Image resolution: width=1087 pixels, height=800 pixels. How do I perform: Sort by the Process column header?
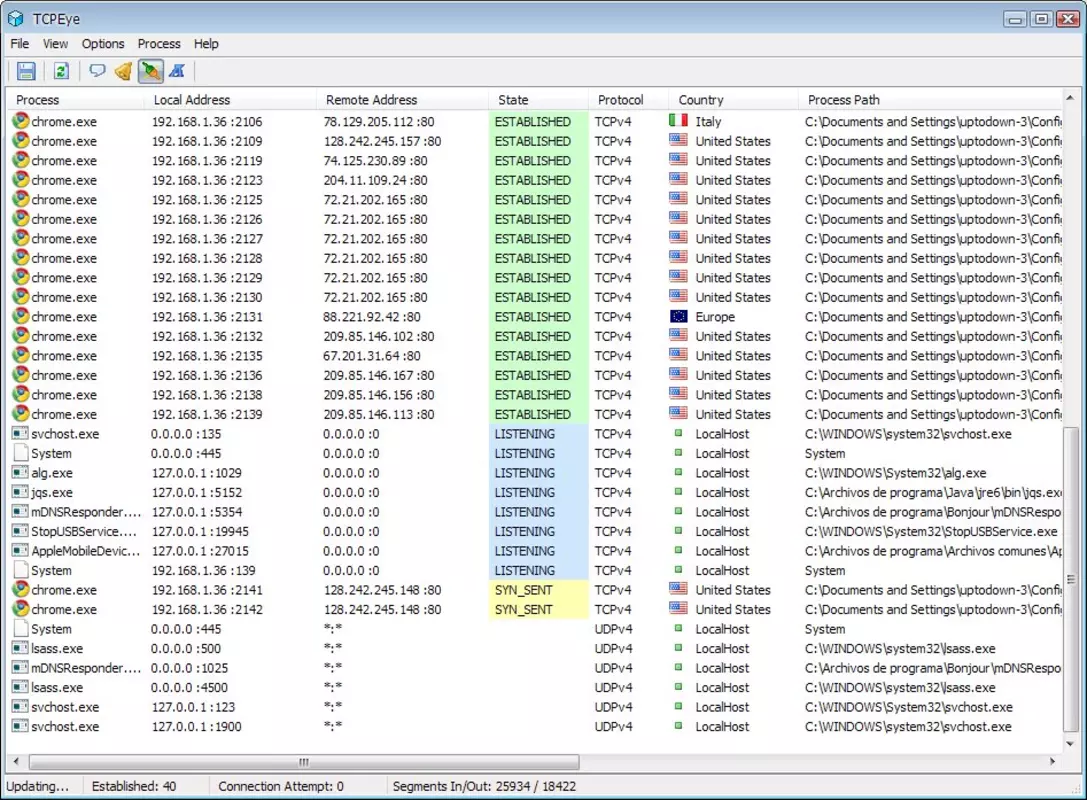(76, 100)
